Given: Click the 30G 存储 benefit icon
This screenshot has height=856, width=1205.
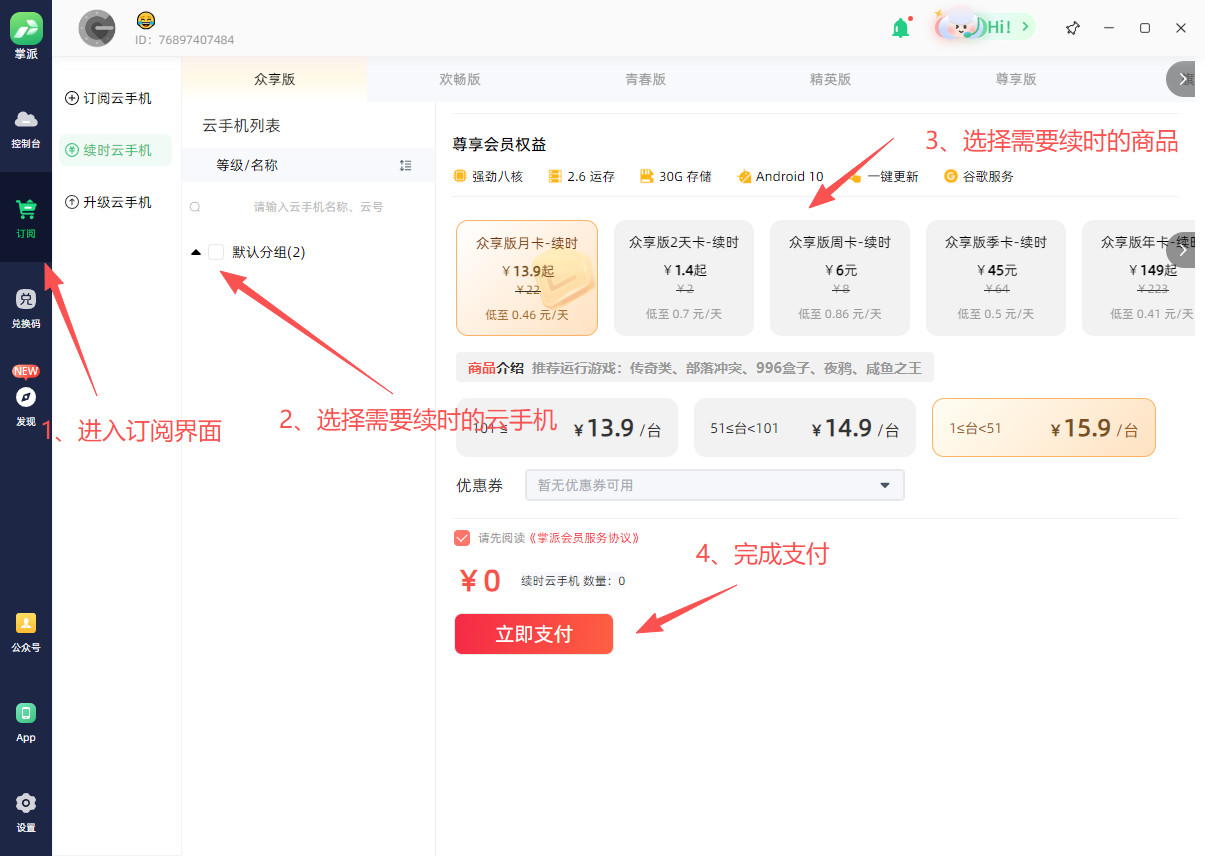Looking at the screenshot, I should 647,177.
